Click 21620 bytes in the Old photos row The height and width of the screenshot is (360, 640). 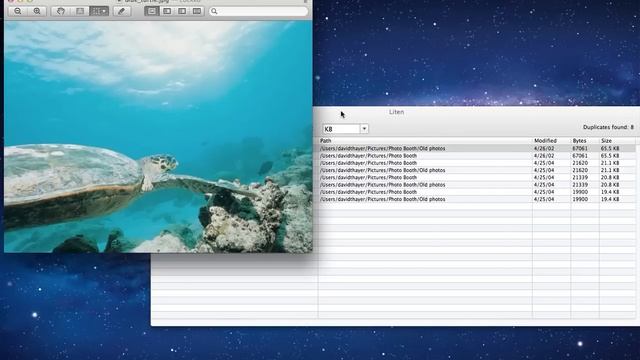580,170
